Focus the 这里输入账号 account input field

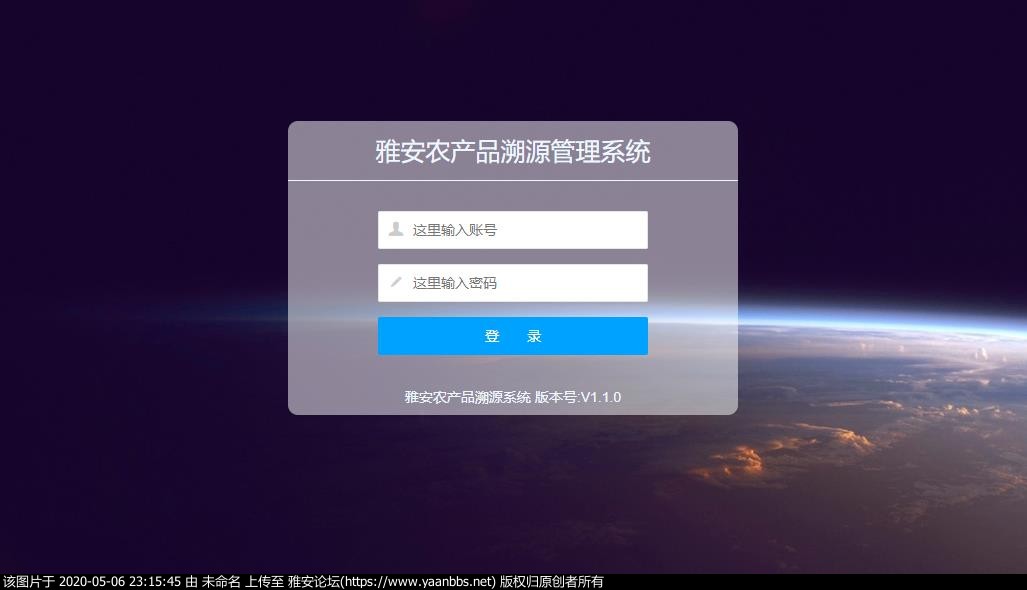513,230
